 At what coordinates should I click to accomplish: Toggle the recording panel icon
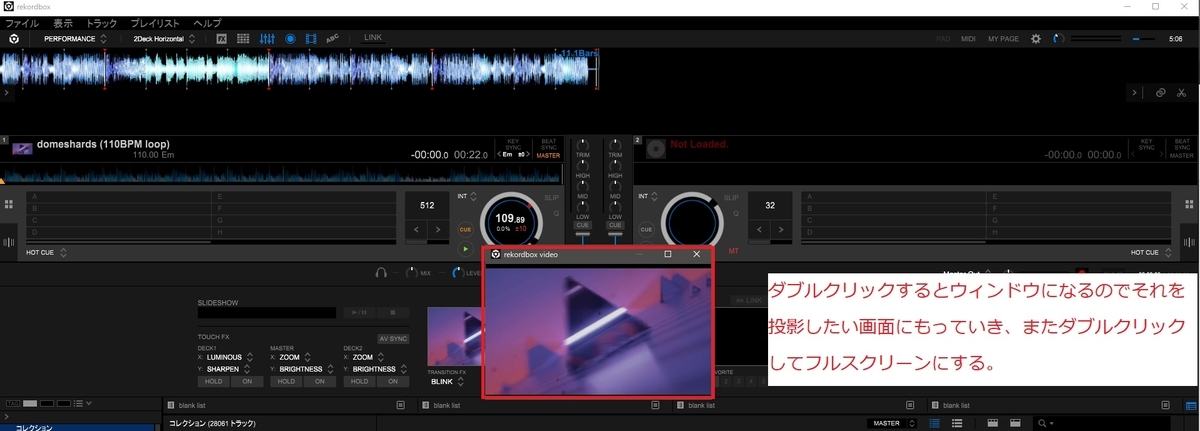pos(290,39)
